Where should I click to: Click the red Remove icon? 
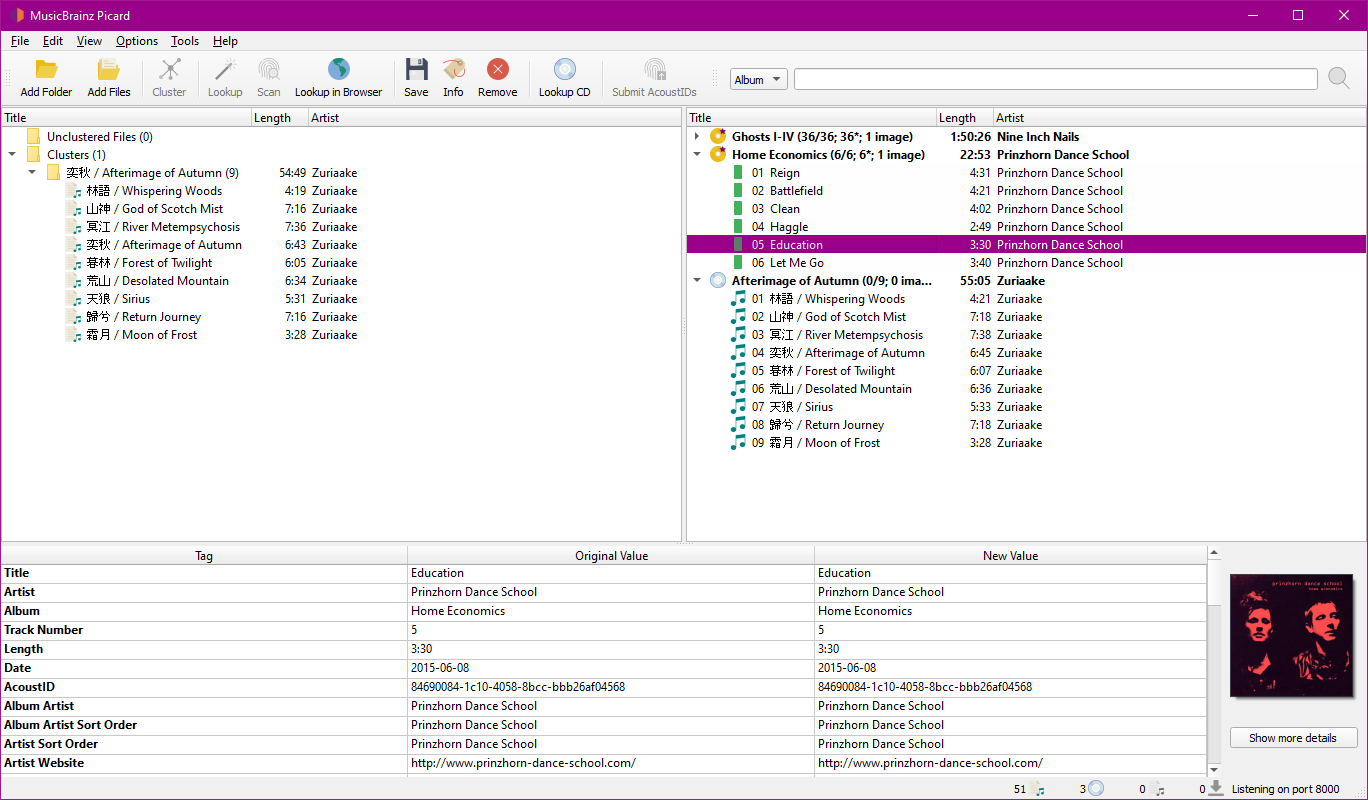497,70
